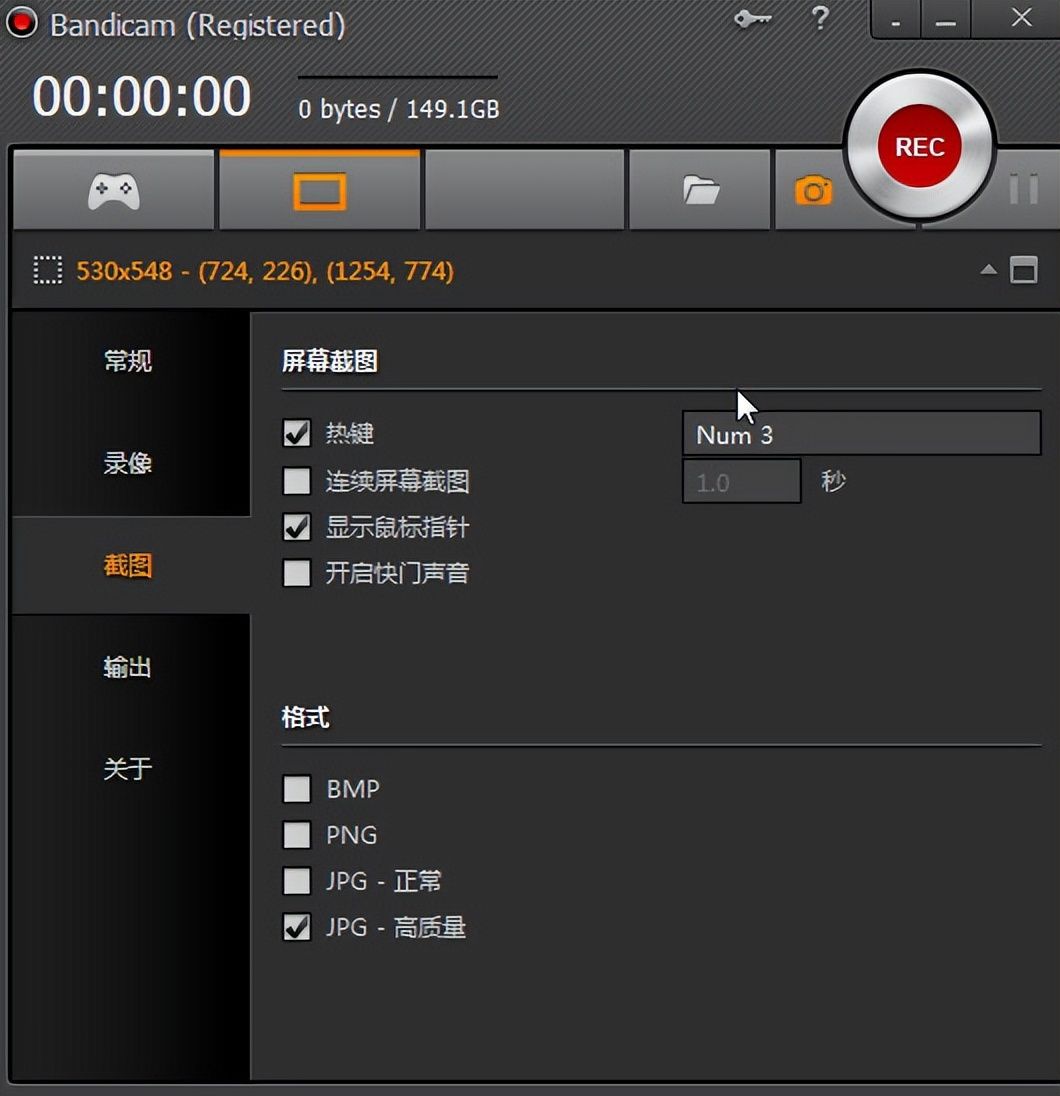Open the output folder icon
The width and height of the screenshot is (1060, 1096).
coord(701,190)
